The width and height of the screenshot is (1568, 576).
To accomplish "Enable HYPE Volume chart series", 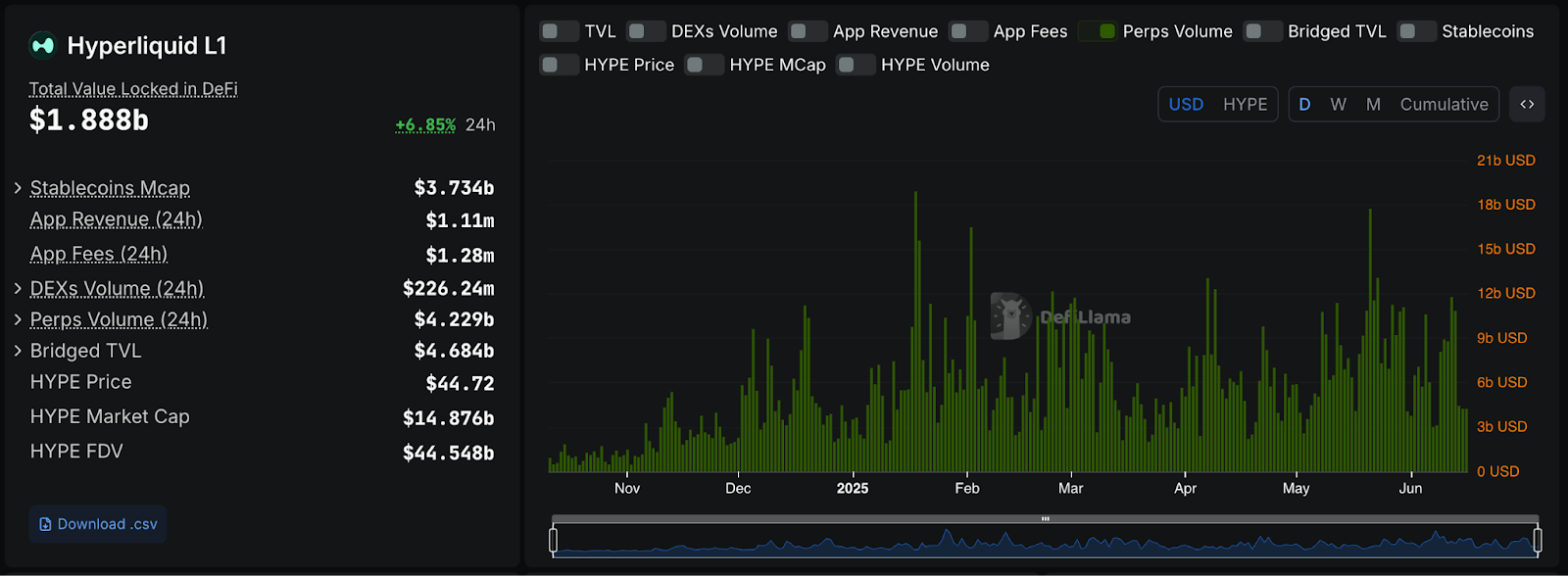I will point(855,65).
